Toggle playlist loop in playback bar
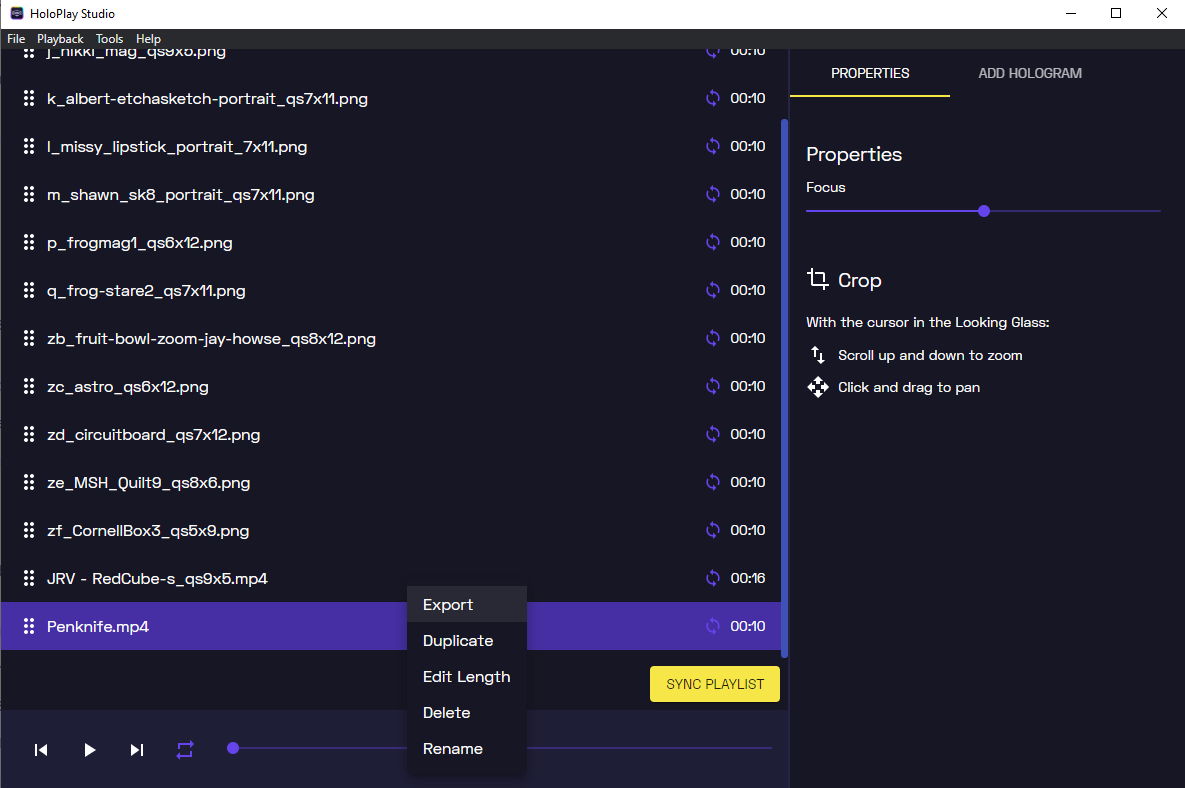The height and width of the screenshot is (788, 1185). 185,750
